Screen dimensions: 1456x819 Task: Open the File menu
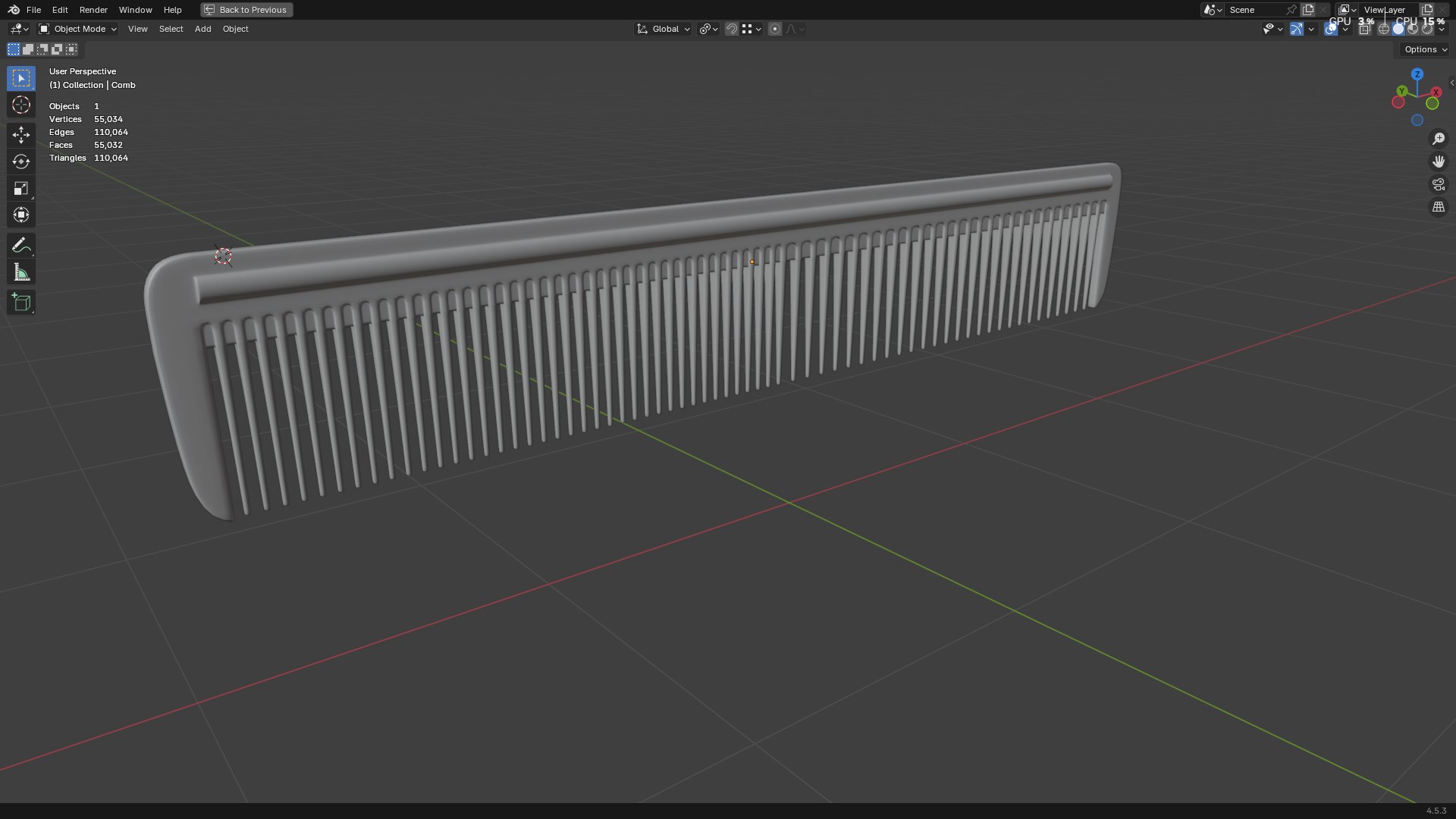coord(33,10)
